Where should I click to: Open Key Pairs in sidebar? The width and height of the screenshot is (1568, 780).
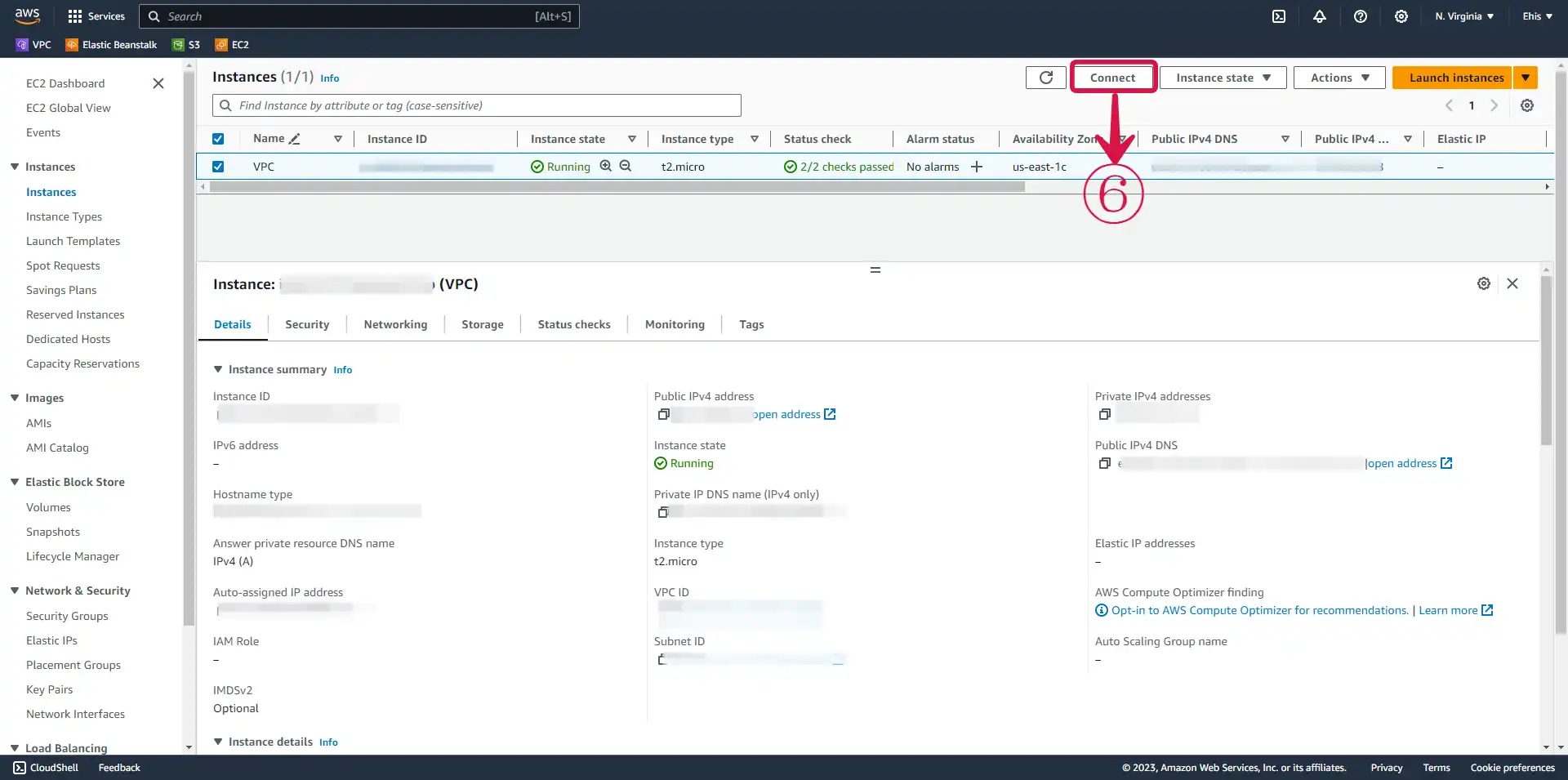click(x=49, y=689)
